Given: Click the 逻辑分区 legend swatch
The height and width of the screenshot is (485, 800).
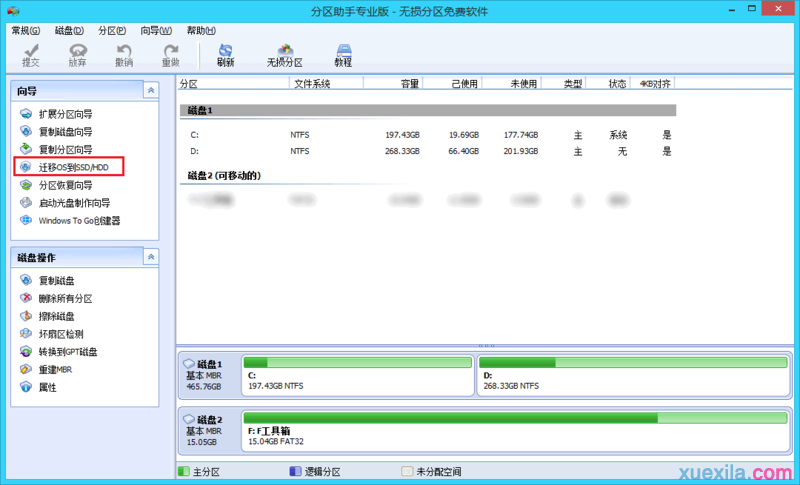Looking at the screenshot, I should point(295,471).
